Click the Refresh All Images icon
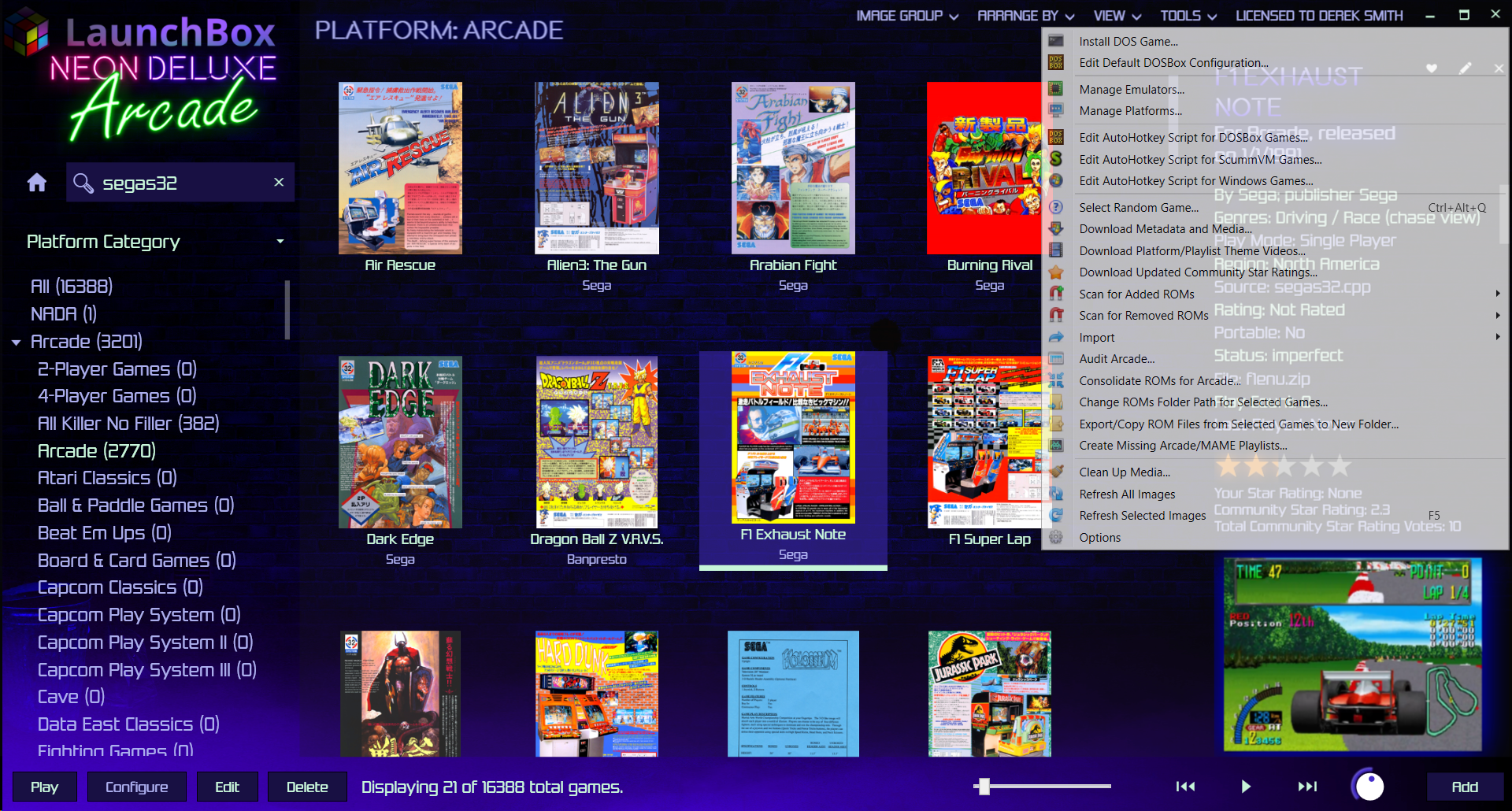 click(1056, 494)
